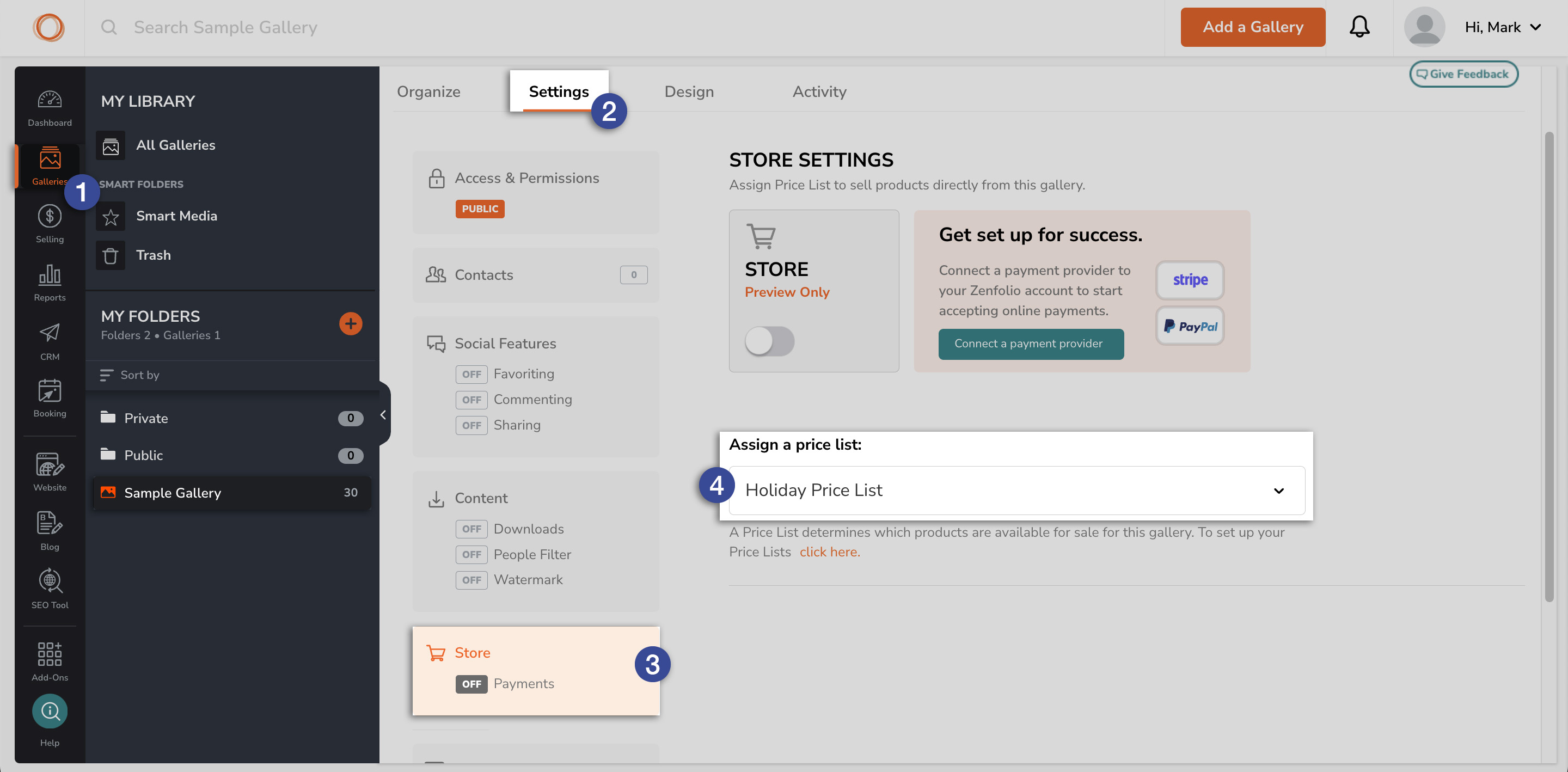Toggle People Filter OFF switch
1568x772 pixels.
point(471,555)
